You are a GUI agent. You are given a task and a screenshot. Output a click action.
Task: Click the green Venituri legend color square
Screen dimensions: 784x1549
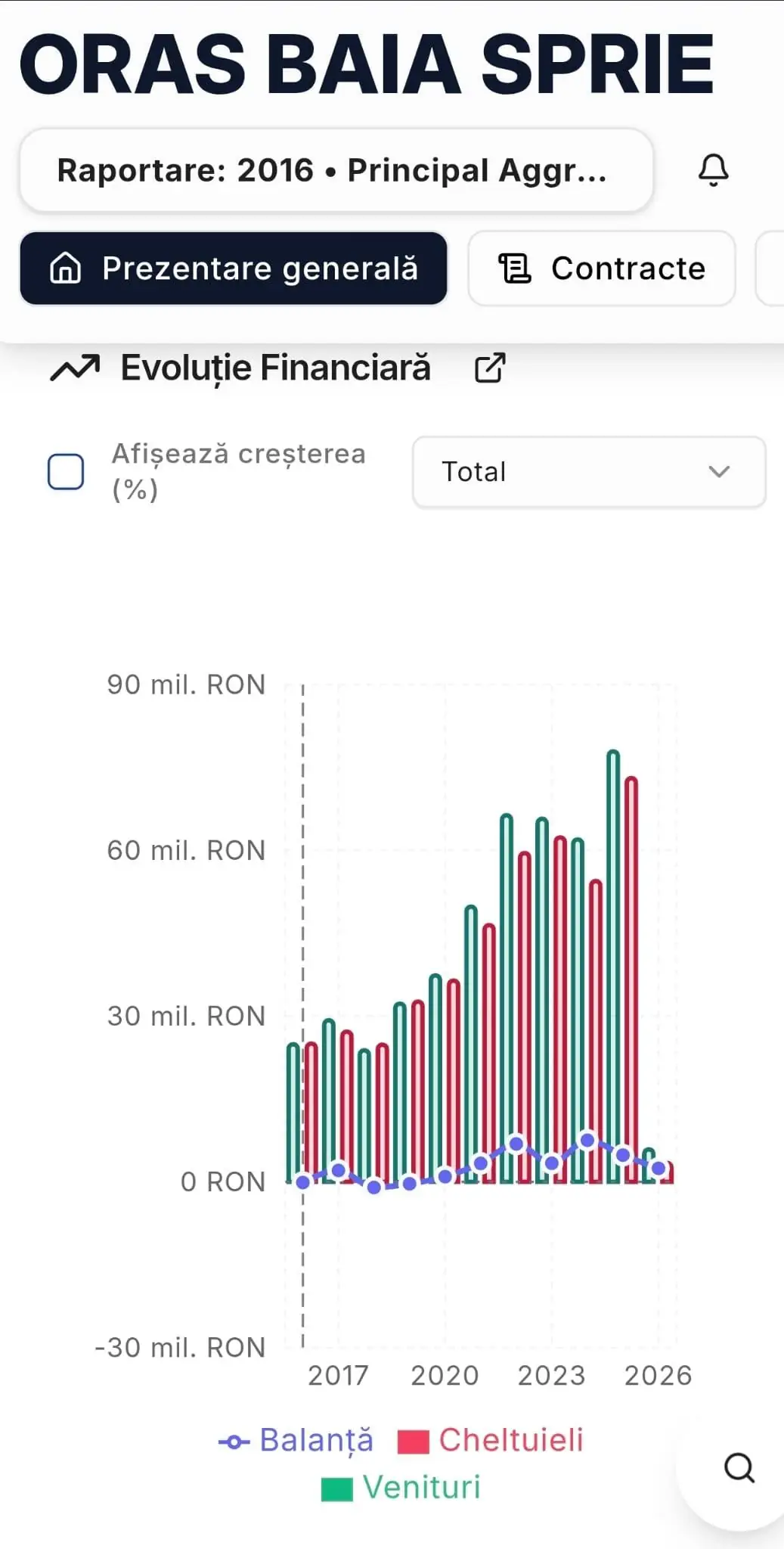pos(336,1488)
